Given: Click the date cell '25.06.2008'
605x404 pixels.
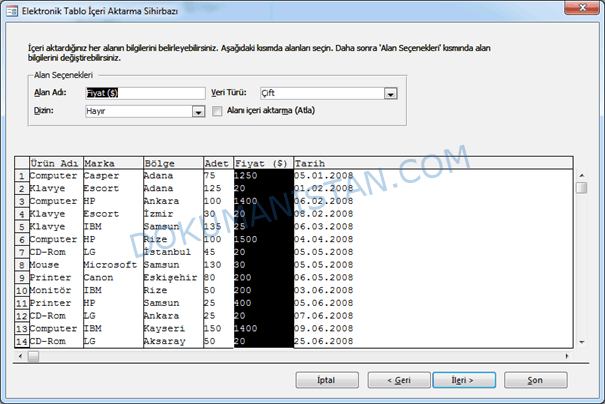Looking at the screenshot, I should [324, 341].
